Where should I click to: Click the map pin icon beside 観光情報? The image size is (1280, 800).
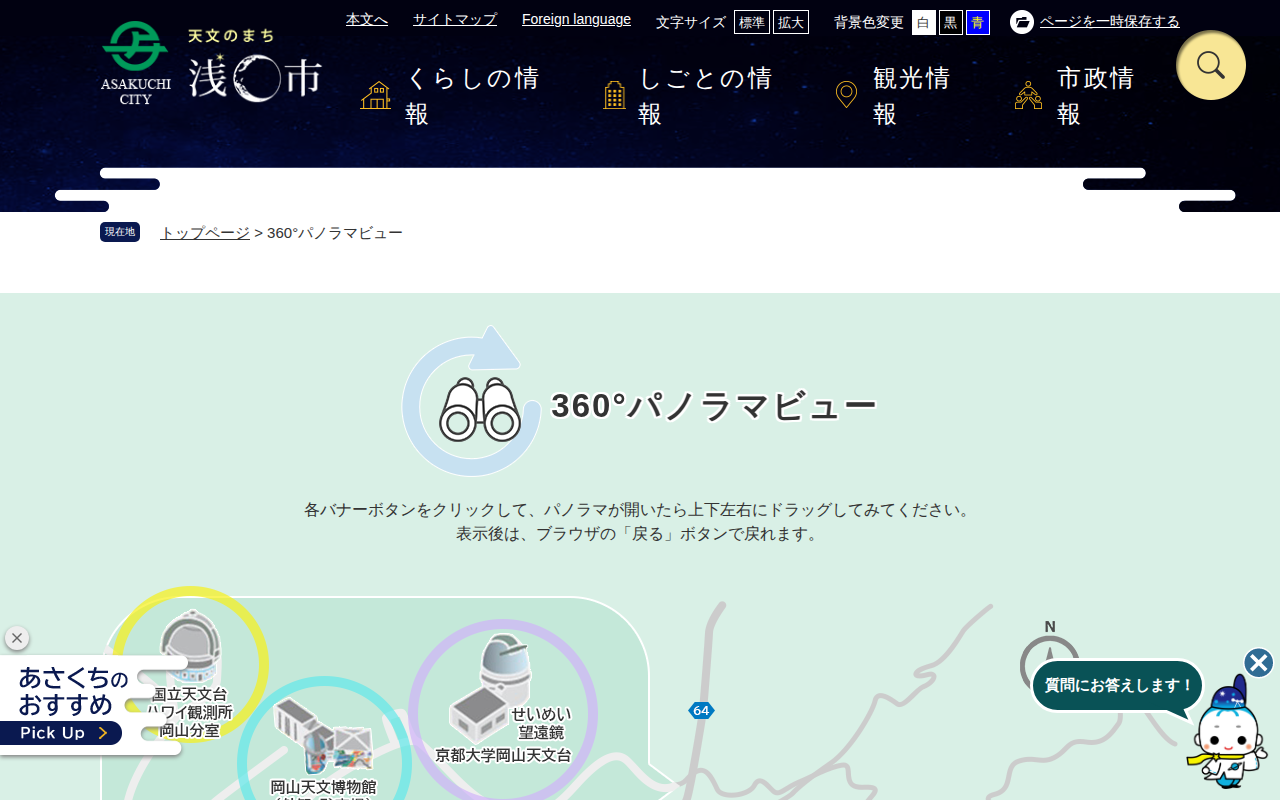coord(846,95)
